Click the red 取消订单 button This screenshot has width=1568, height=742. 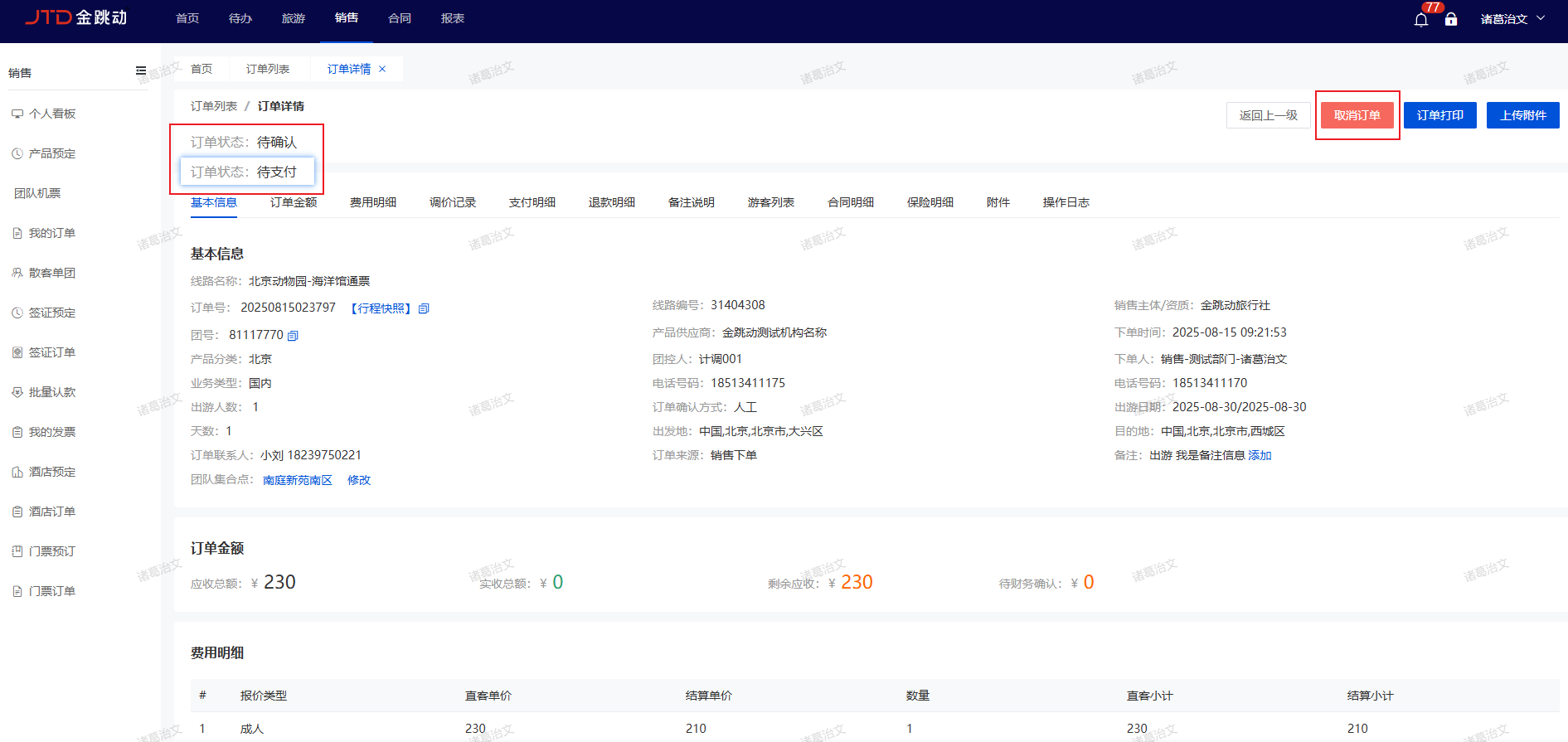point(1357,115)
